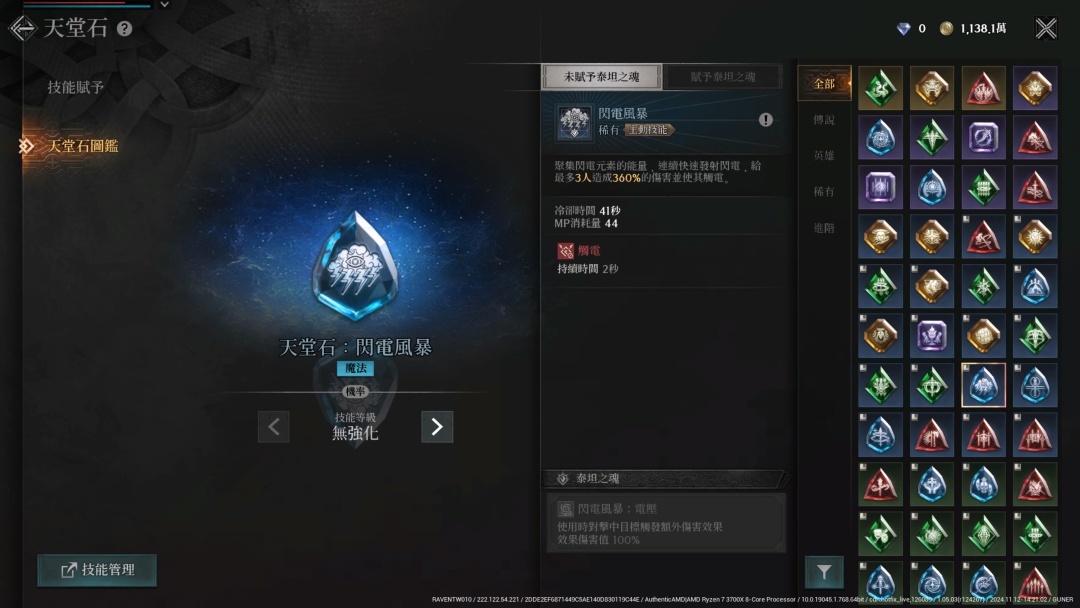
Task: Open the filter funnel icon below stone grid
Action: (x=824, y=572)
